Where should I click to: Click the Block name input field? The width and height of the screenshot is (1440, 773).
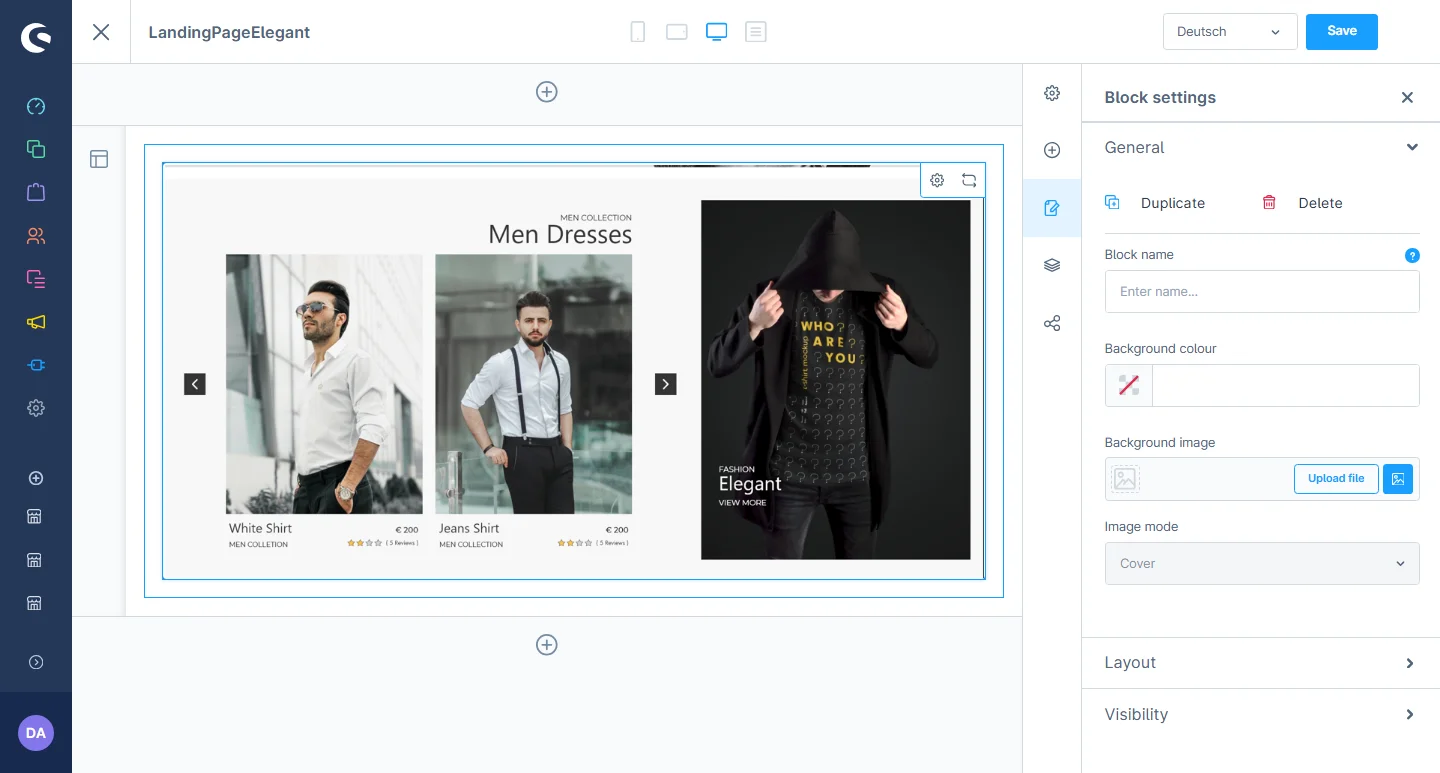tap(1261, 292)
